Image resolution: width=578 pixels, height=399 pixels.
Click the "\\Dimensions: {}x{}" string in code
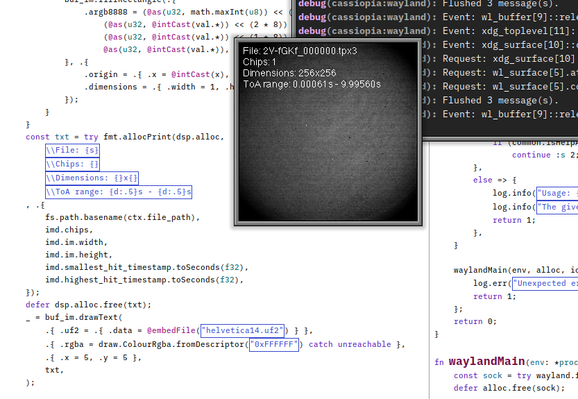pos(92,178)
